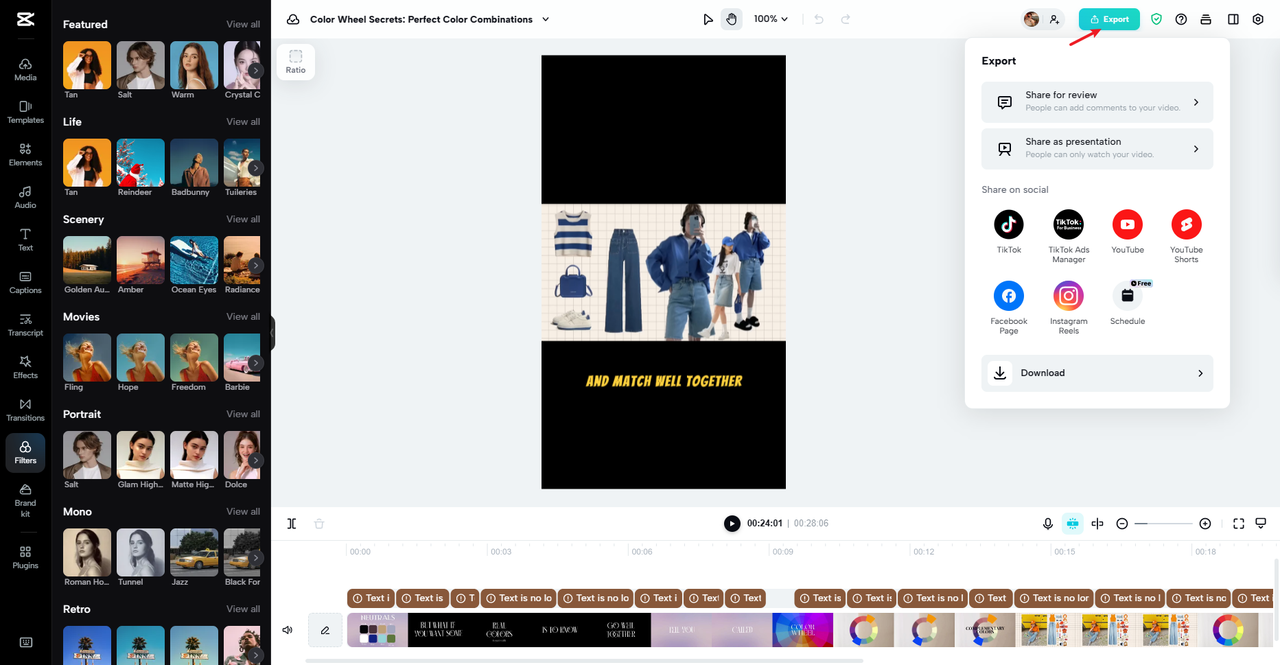Show more Scenery filters arrow

pyautogui.click(x=256, y=265)
